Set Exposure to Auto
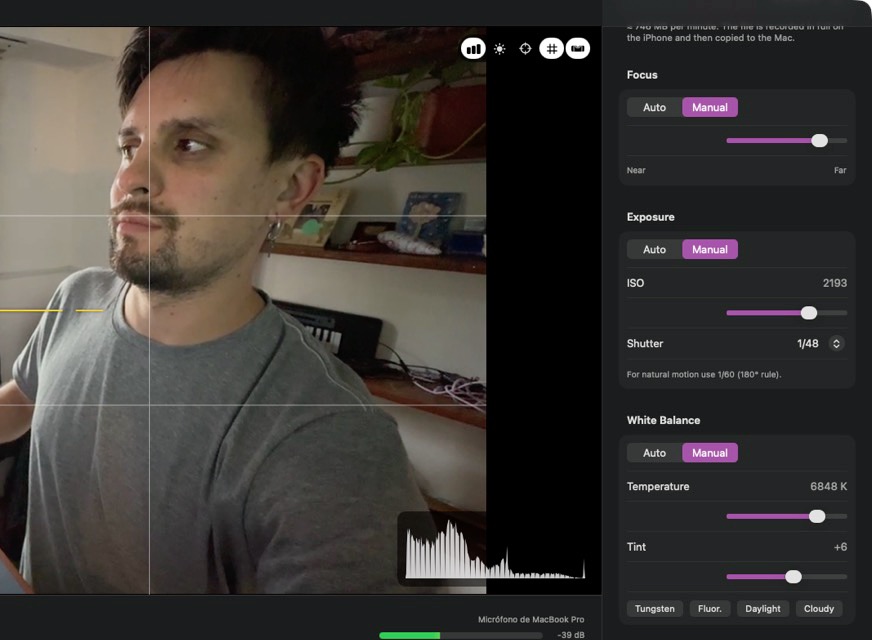This screenshot has height=640, width=872. tap(654, 250)
